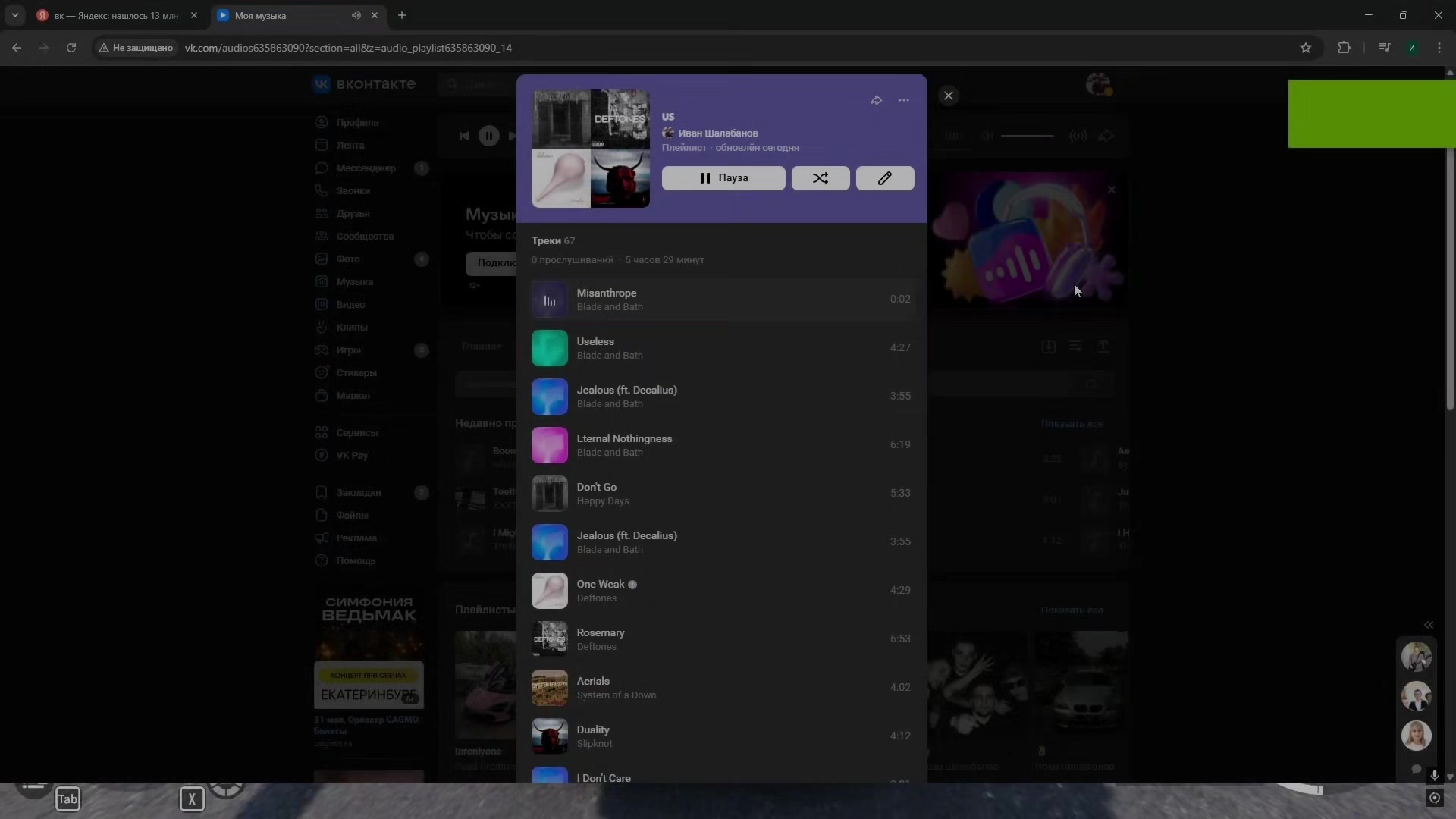
Task: Open Игры in the sidebar
Action: point(349,350)
